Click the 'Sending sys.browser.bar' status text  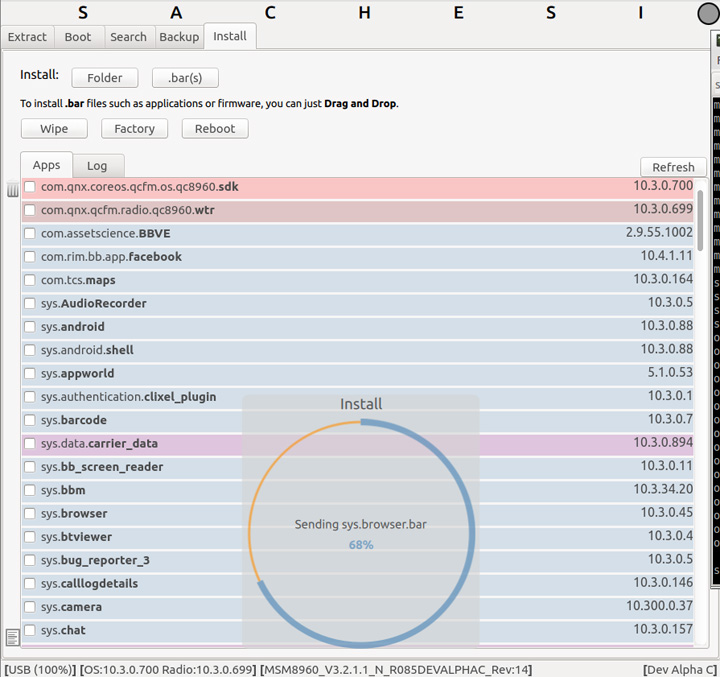tap(361, 525)
